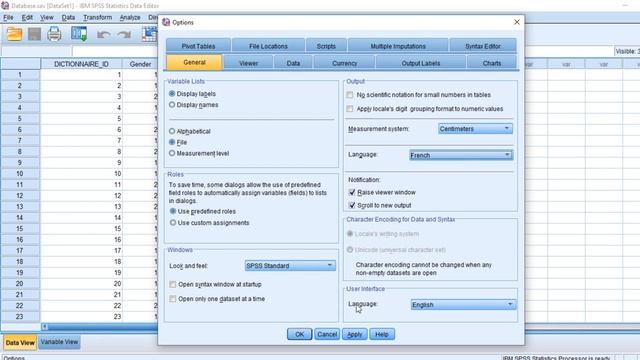Switch to the Scripts tab

coord(326,46)
